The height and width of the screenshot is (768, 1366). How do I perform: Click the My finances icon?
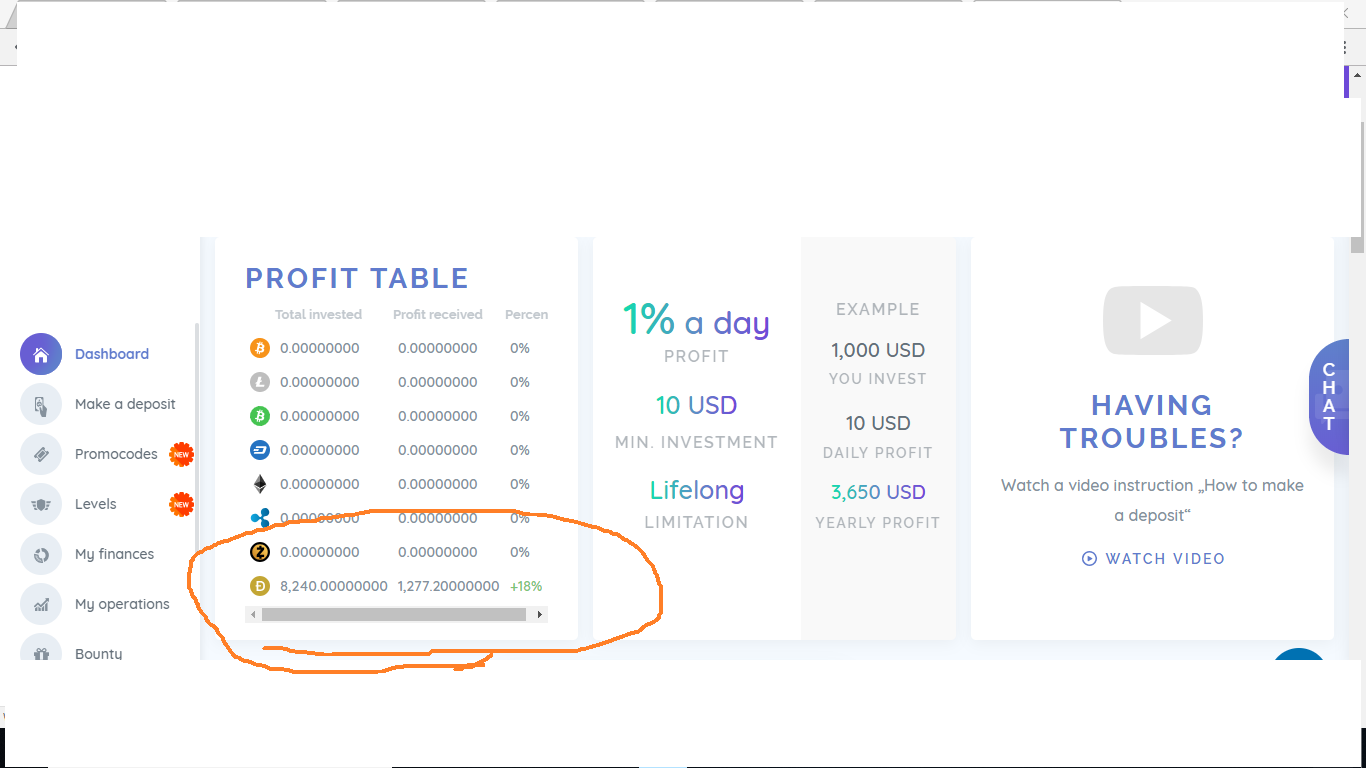[41, 554]
